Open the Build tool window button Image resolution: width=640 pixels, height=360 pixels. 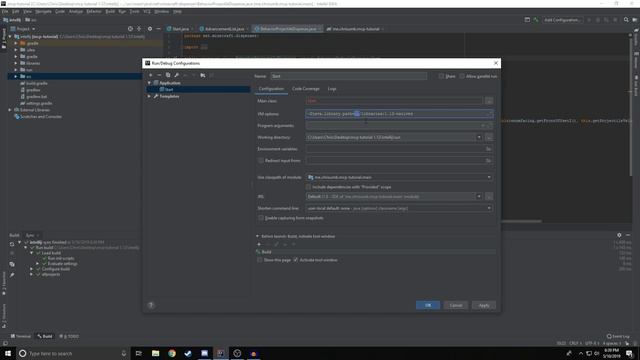(45, 336)
